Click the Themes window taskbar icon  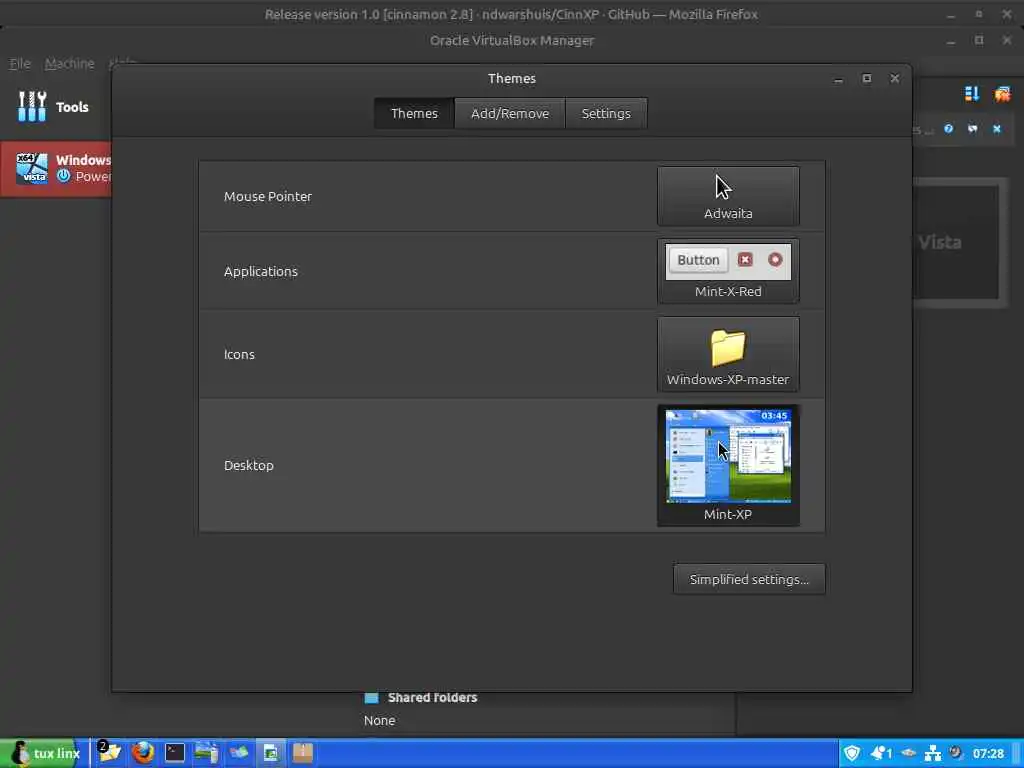coord(270,753)
